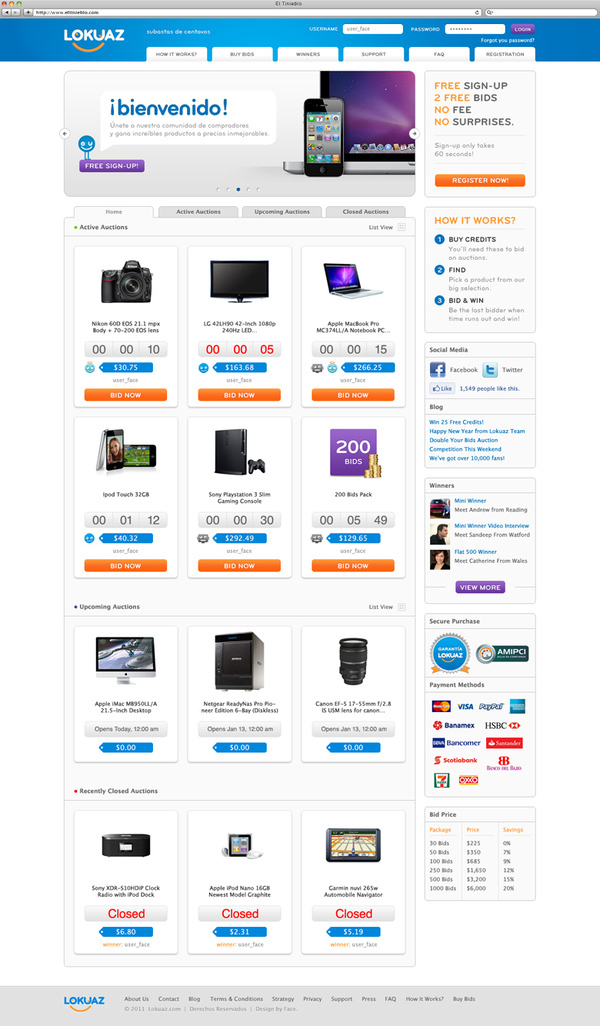Click the Facebook Like thumbs-up button

[442, 388]
